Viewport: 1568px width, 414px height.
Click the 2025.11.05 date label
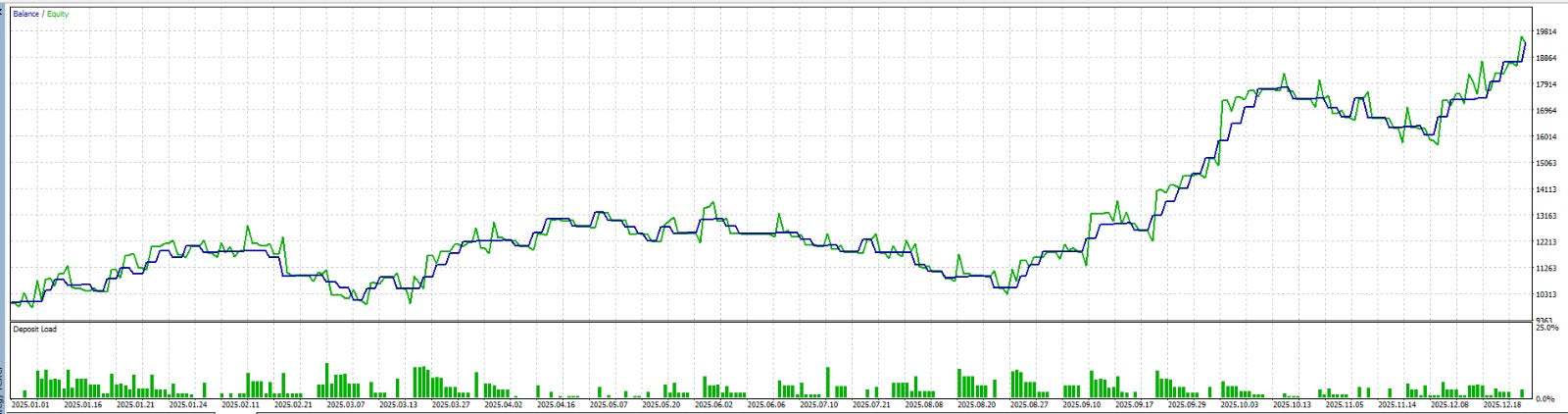pos(1346,404)
